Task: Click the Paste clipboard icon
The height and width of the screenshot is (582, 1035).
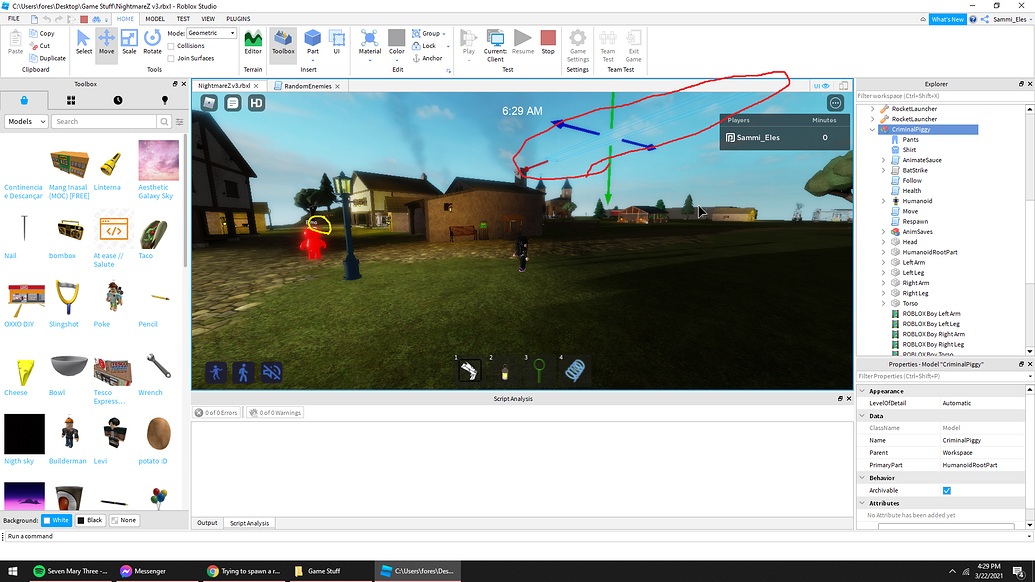Action: (x=15, y=43)
